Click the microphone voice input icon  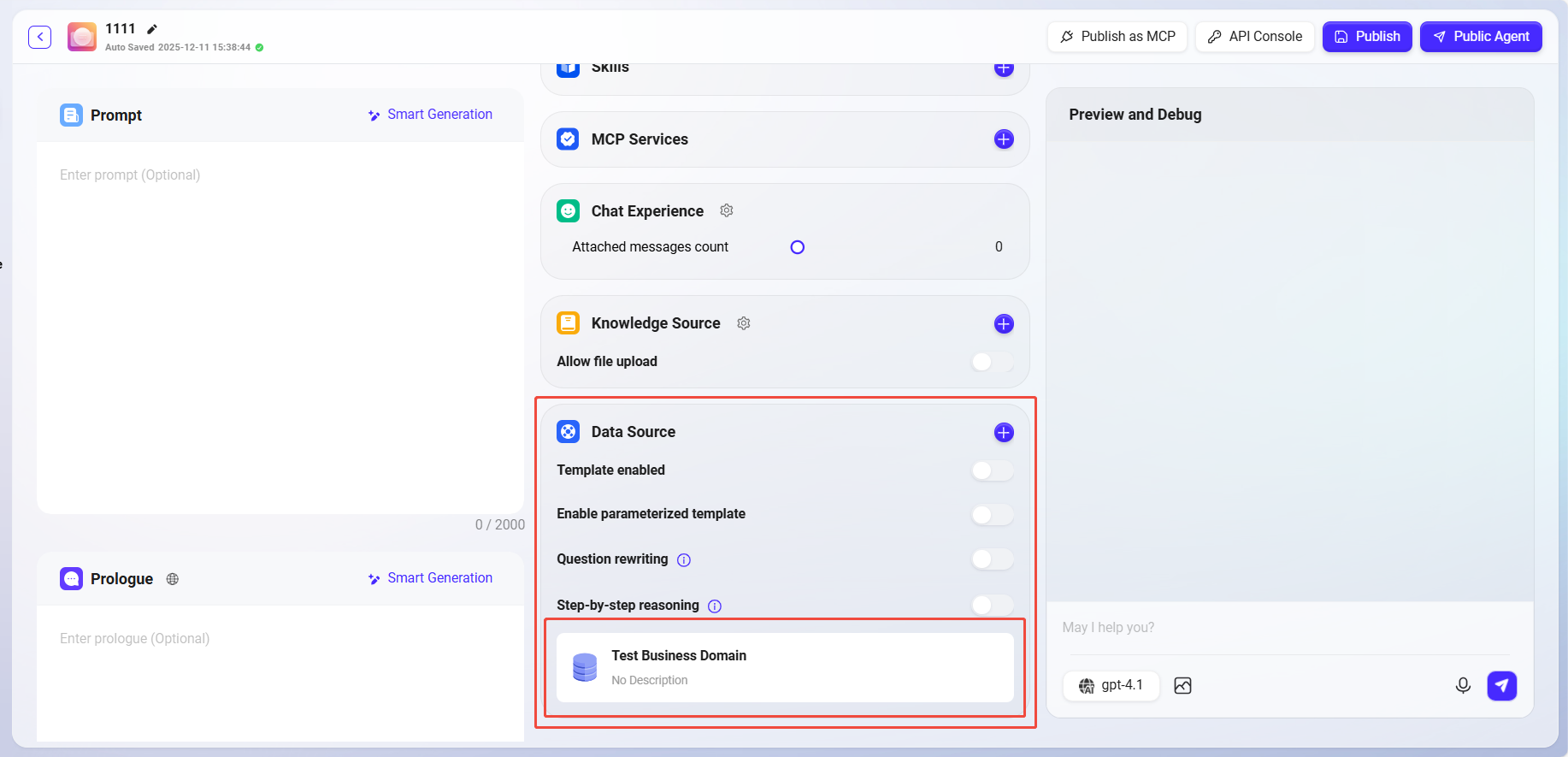1463,686
